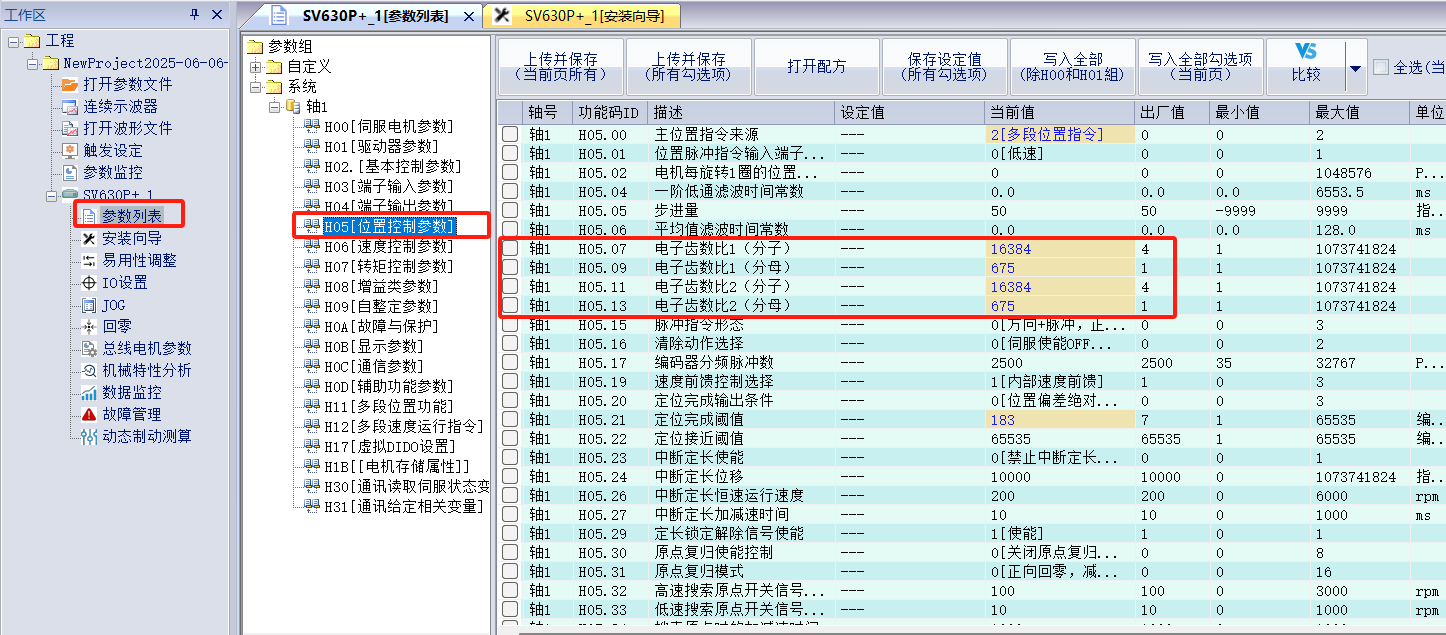Click H05.21 定位完成阈值 current value cell

1058,420
